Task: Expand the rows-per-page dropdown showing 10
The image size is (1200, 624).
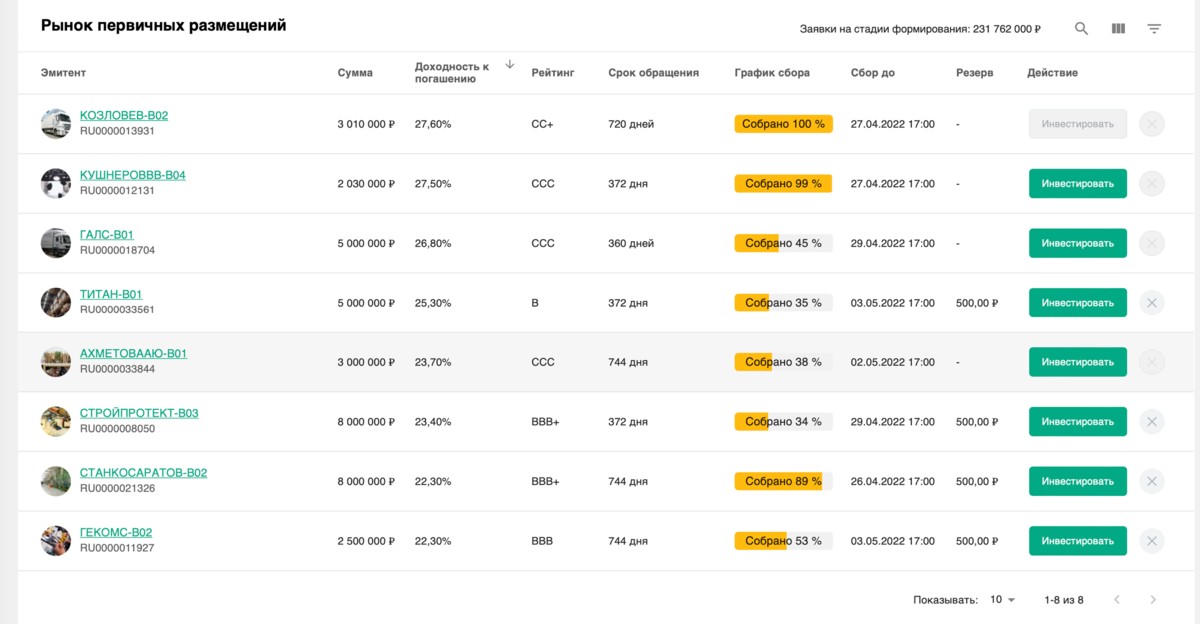Action: click(1002, 600)
